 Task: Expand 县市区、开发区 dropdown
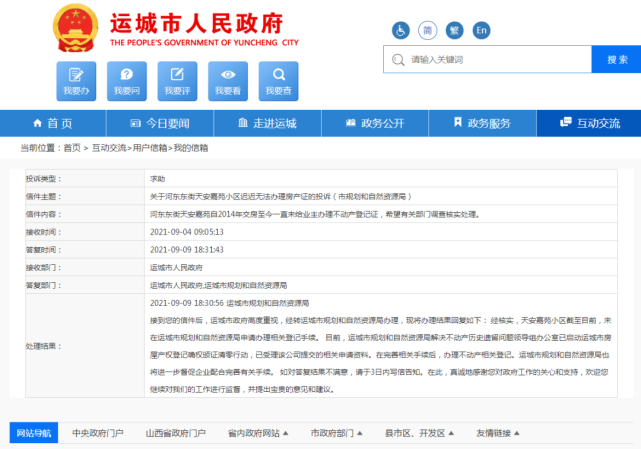420,433
